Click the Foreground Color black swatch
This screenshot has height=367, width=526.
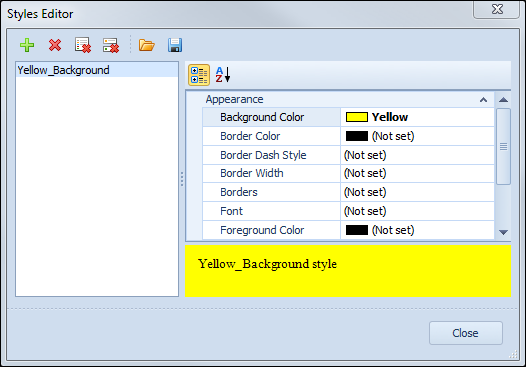click(357, 230)
